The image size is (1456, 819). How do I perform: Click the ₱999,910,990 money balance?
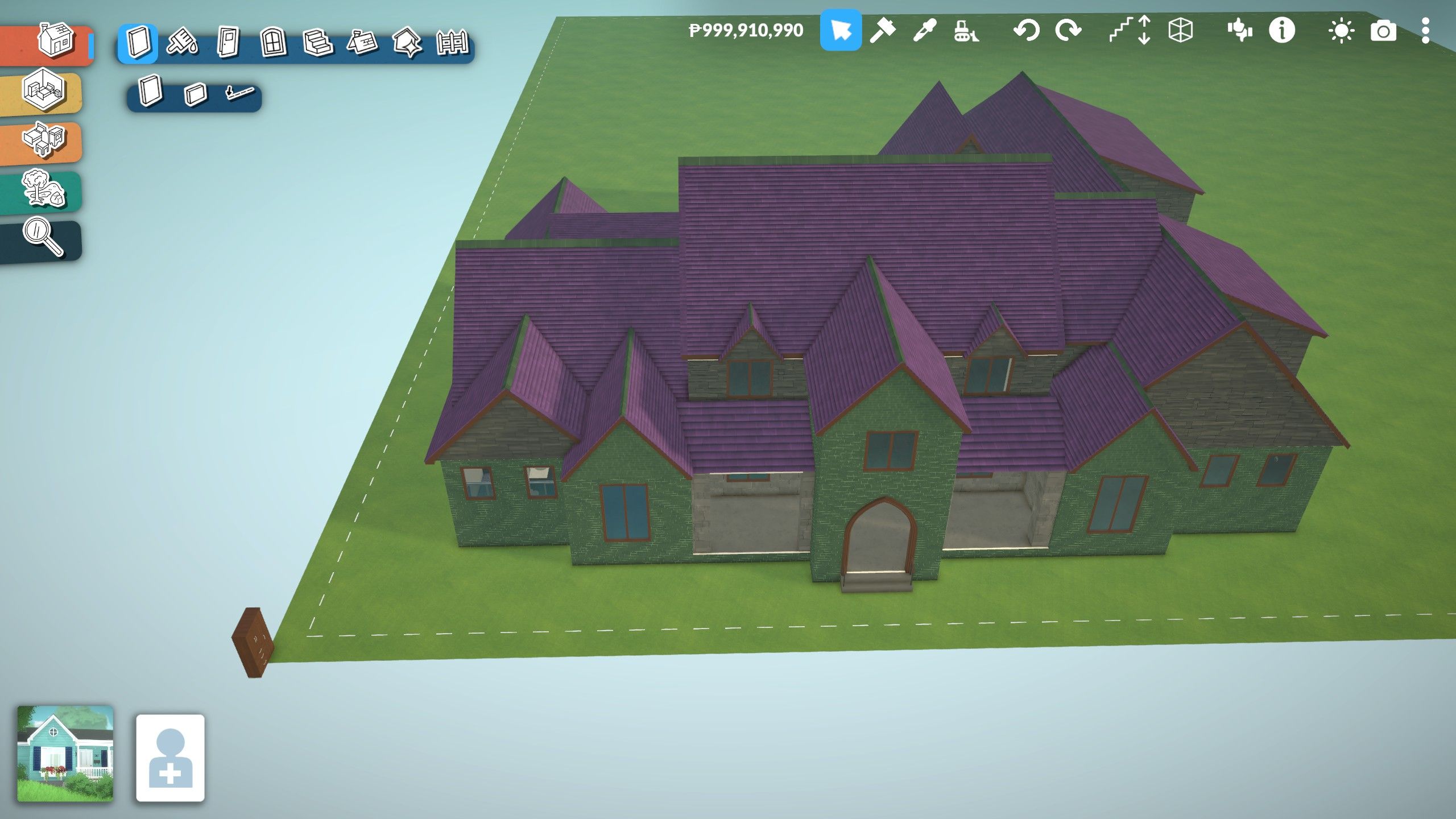pos(746,30)
